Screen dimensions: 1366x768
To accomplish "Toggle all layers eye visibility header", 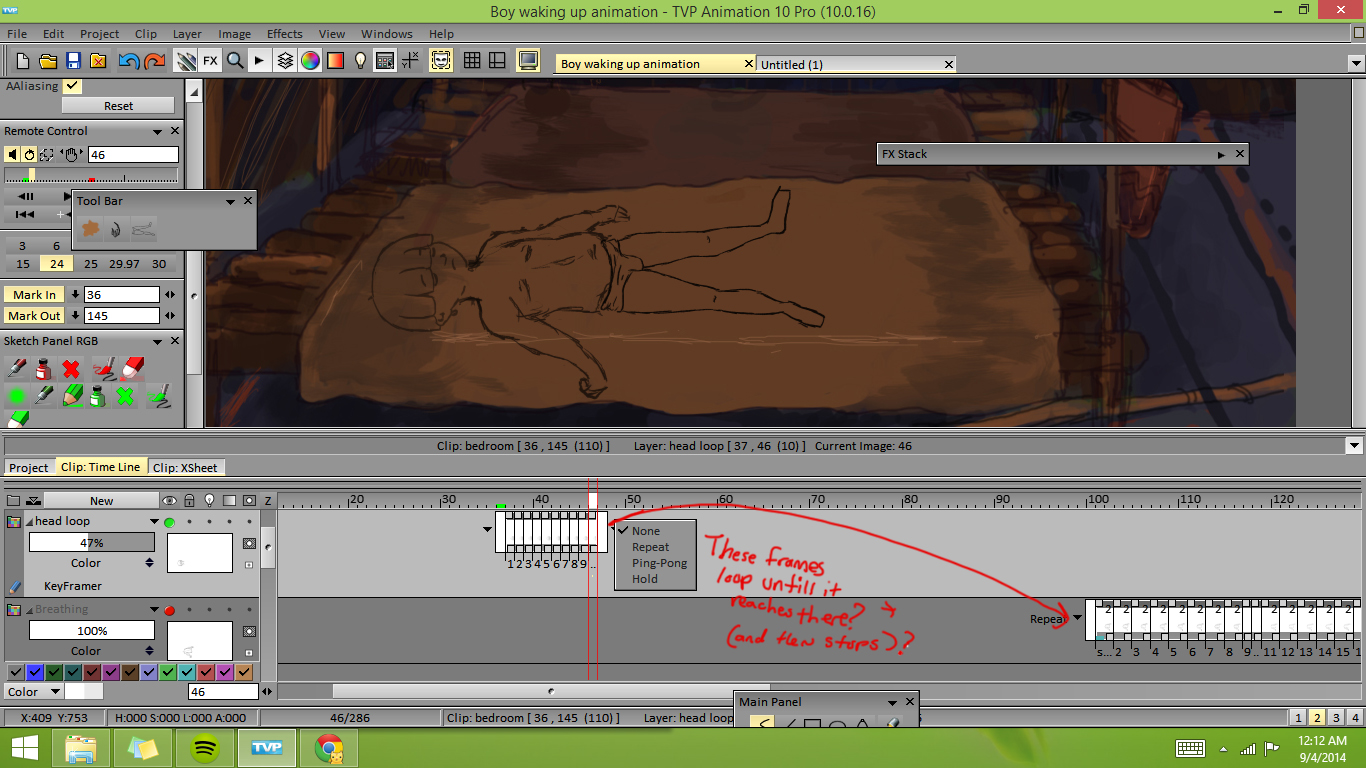I will 169,500.
